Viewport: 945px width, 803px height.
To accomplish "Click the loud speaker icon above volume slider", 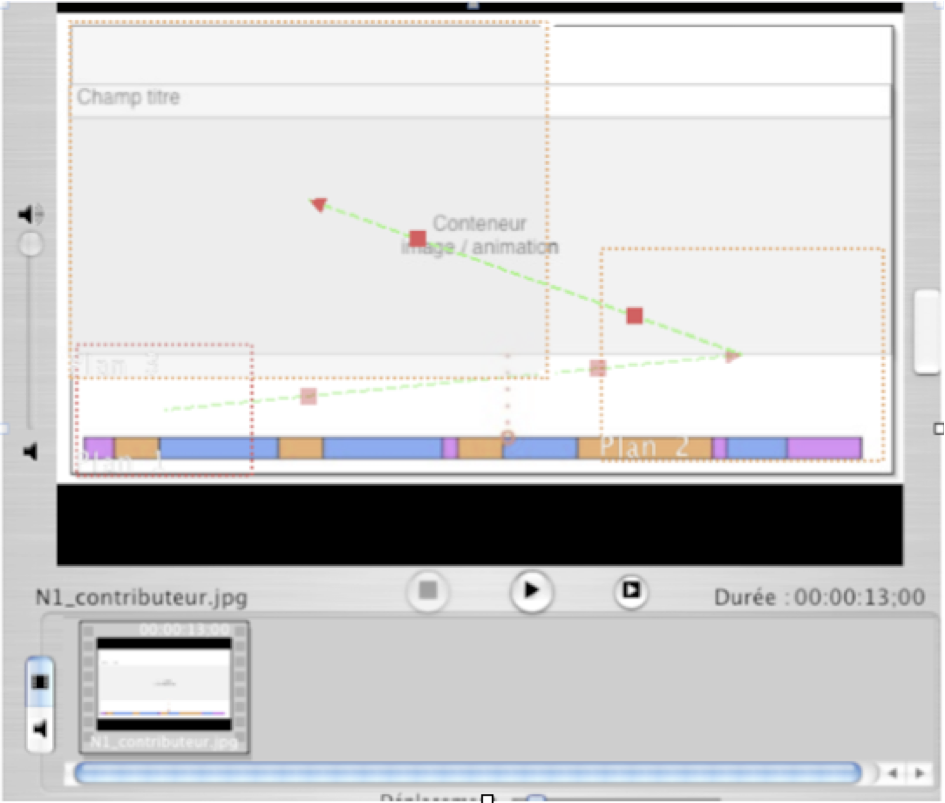I will (31, 214).
